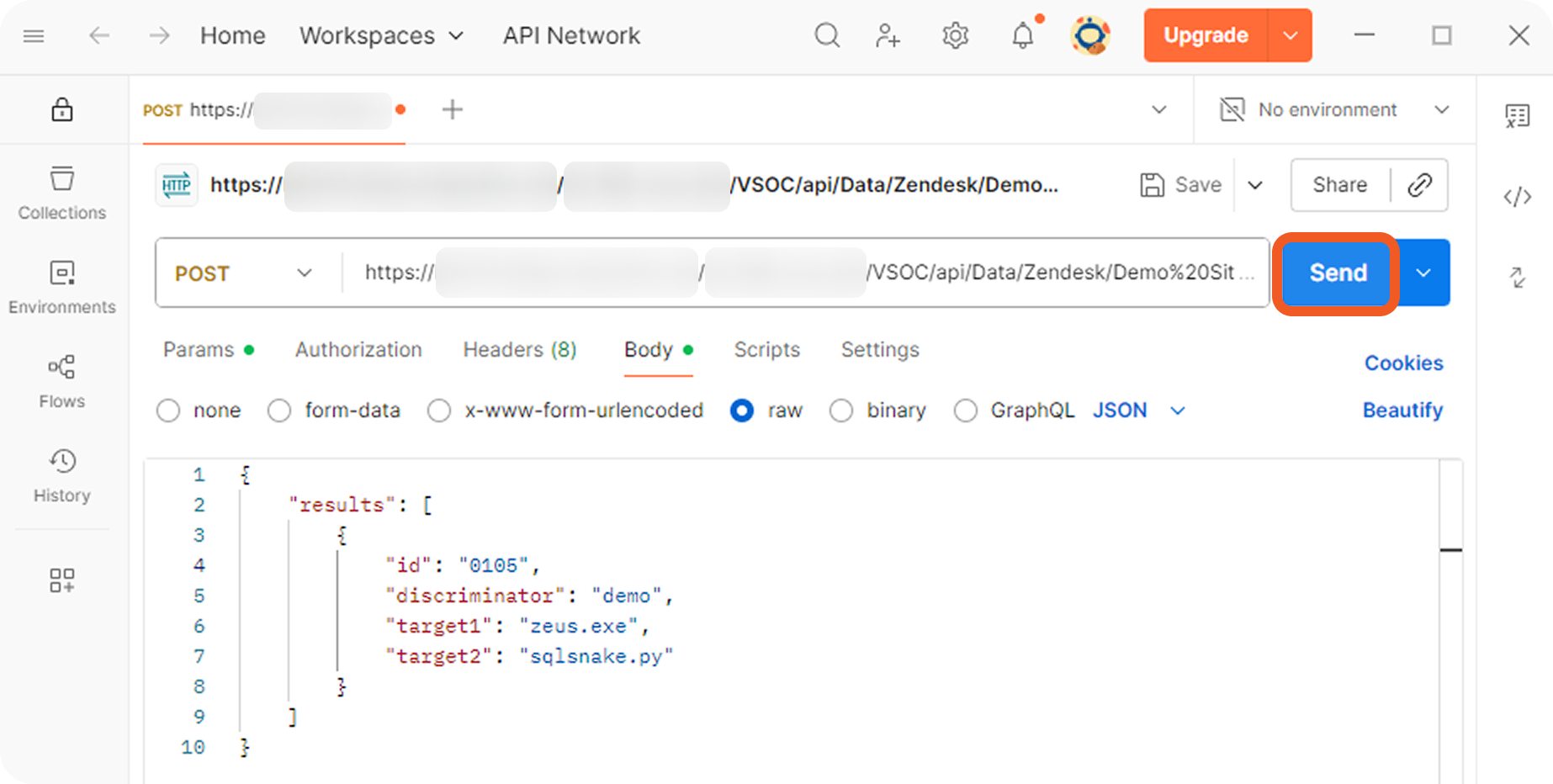Click the invite collaborators icon
Image resolution: width=1553 pixels, height=784 pixels.
pos(888,35)
